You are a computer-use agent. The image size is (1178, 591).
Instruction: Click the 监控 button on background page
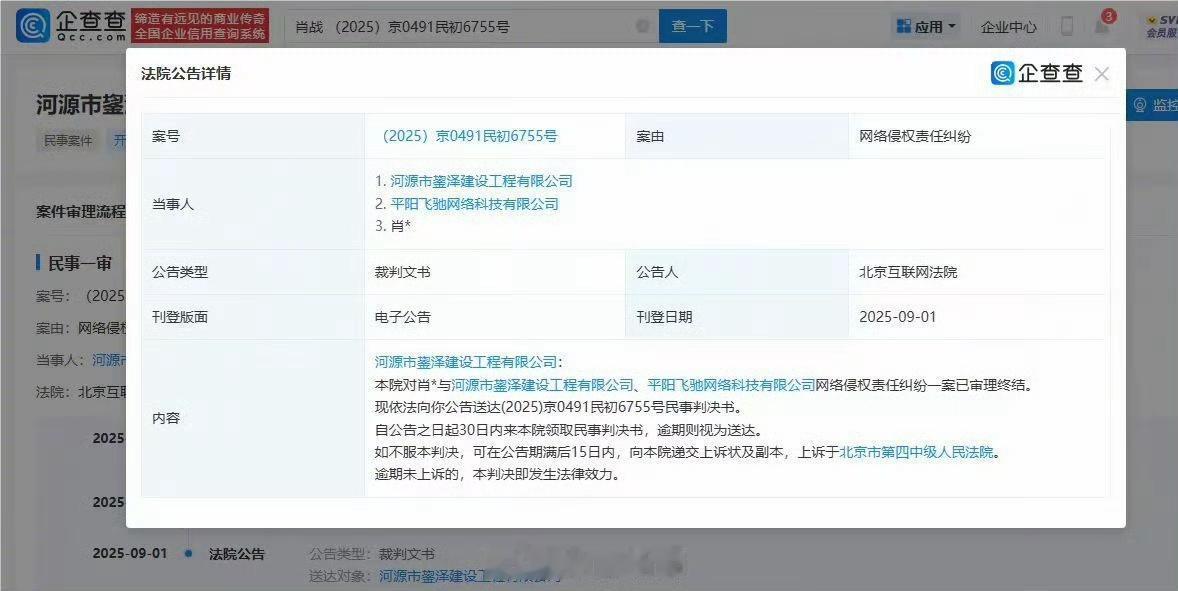tap(1154, 104)
